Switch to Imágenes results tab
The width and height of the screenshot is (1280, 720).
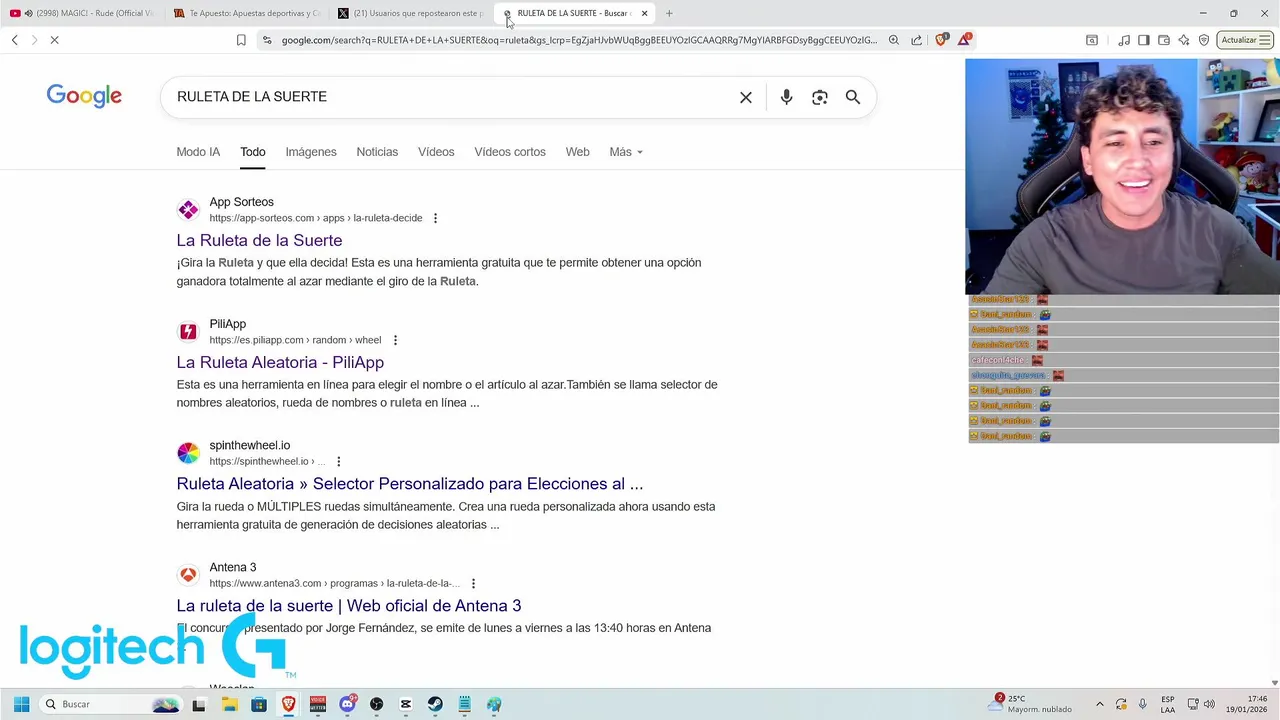coord(311,152)
